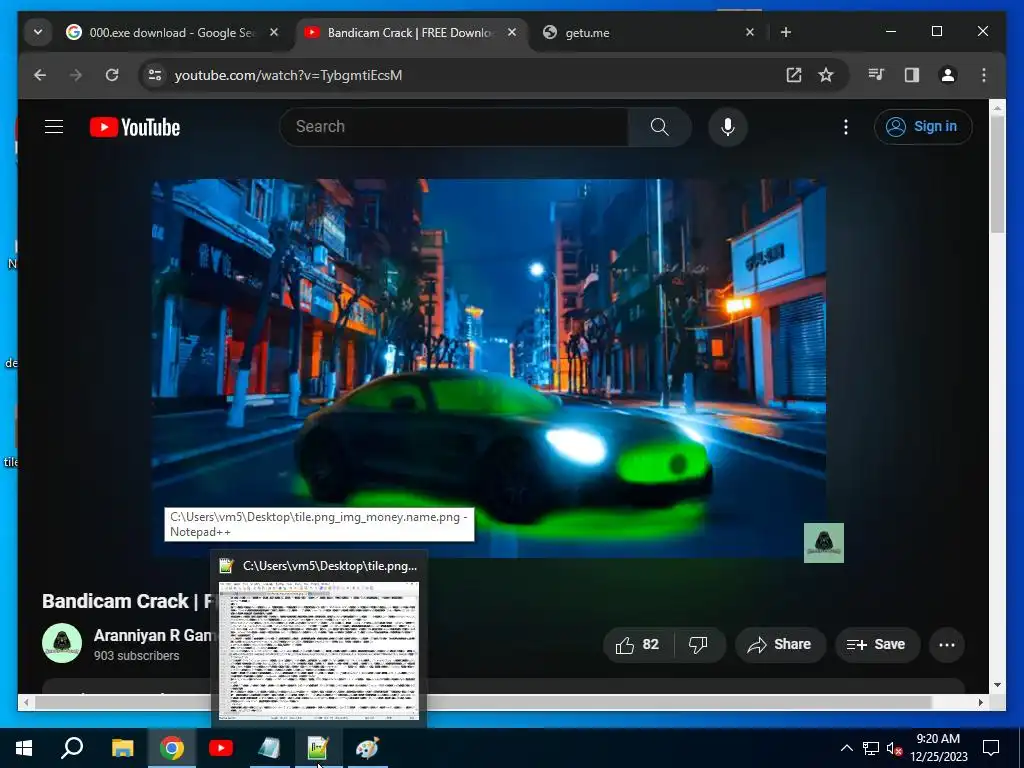Open the notification center icon

click(x=991, y=748)
